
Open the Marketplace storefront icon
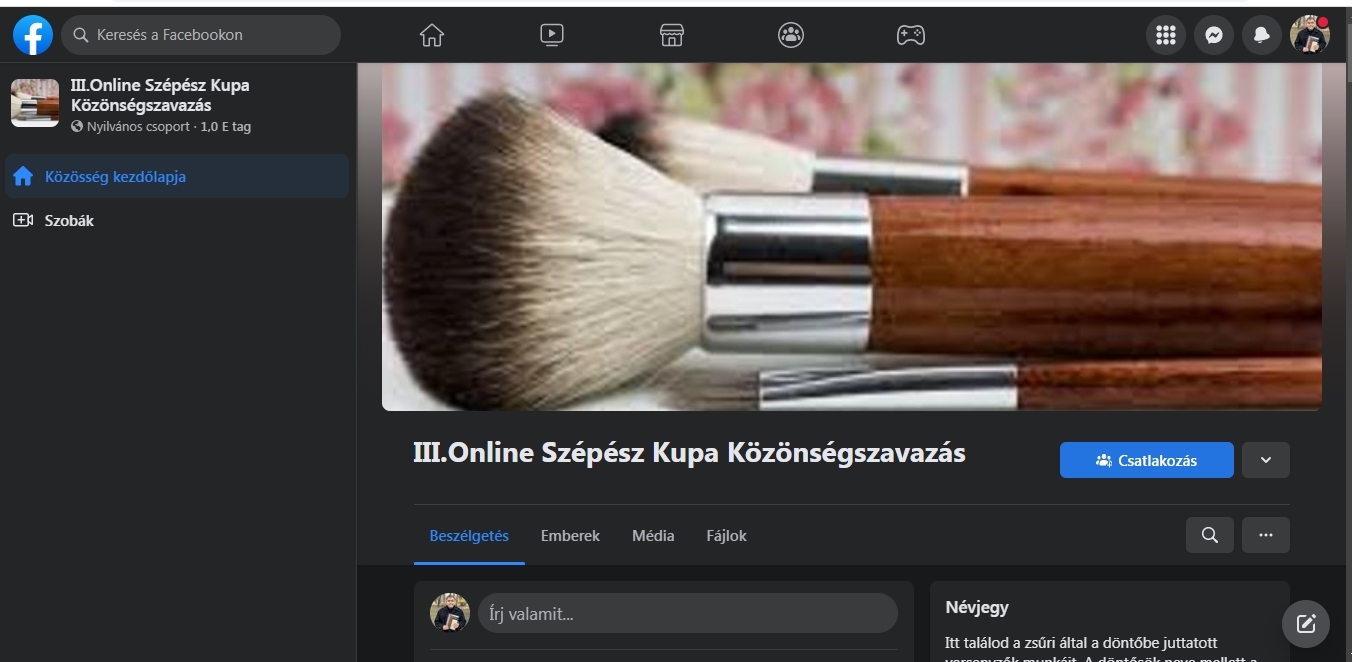tap(671, 35)
